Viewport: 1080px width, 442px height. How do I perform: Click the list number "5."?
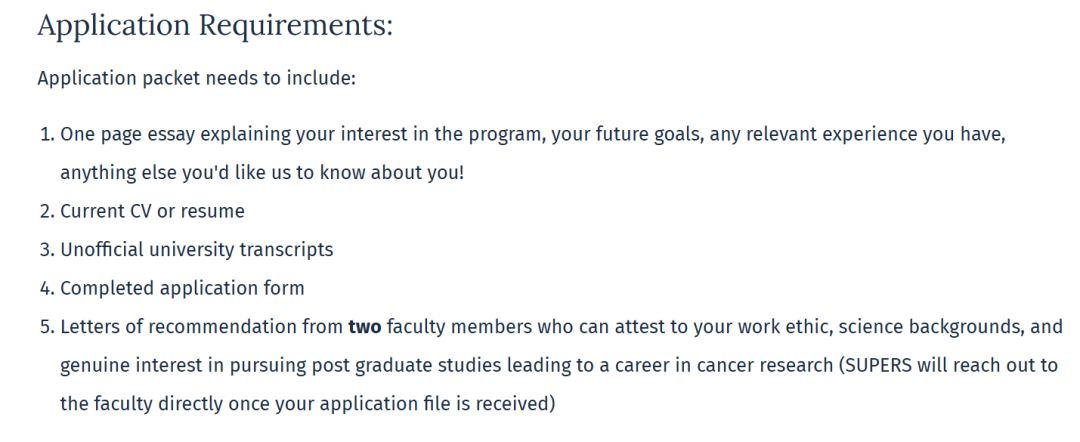(x=46, y=327)
